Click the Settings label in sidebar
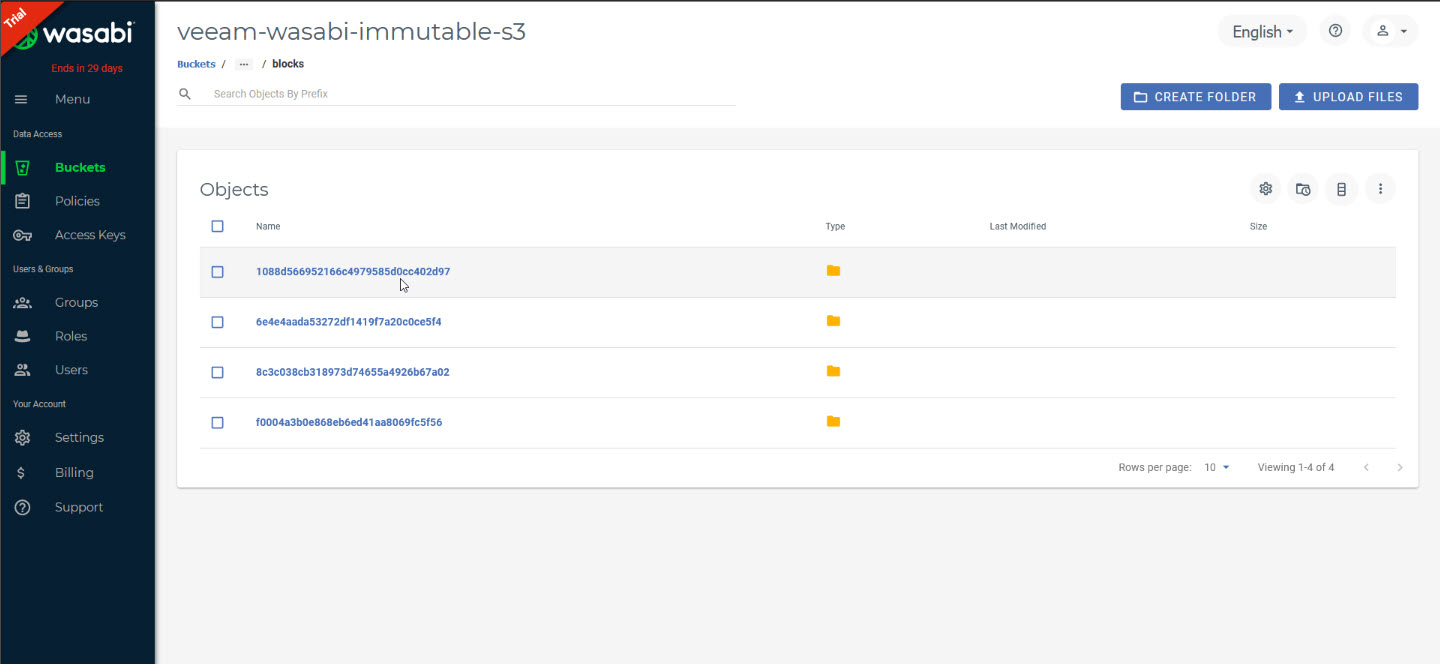Viewport: 1440px width, 664px height. 79,437
